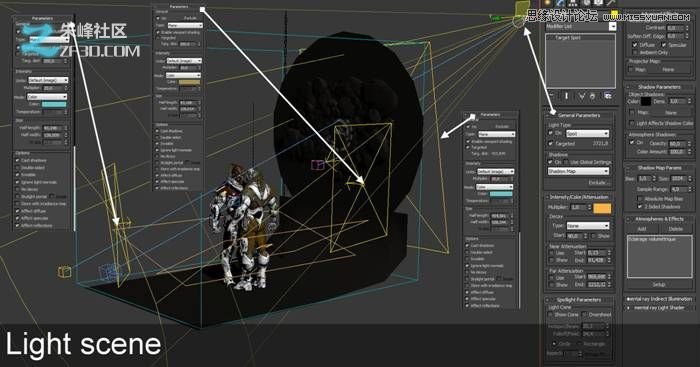Open the Modify command panel tab
This screenshot has width=700, height=367.
pos(561,3)
